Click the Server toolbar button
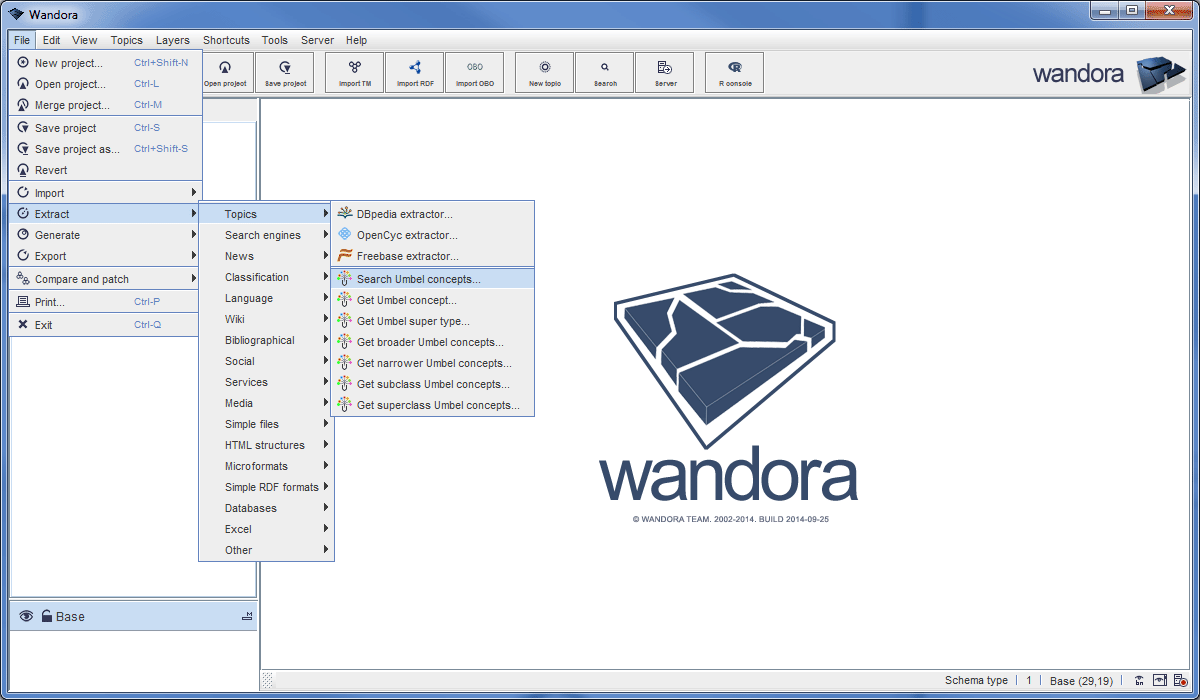 tap(665, 73)
